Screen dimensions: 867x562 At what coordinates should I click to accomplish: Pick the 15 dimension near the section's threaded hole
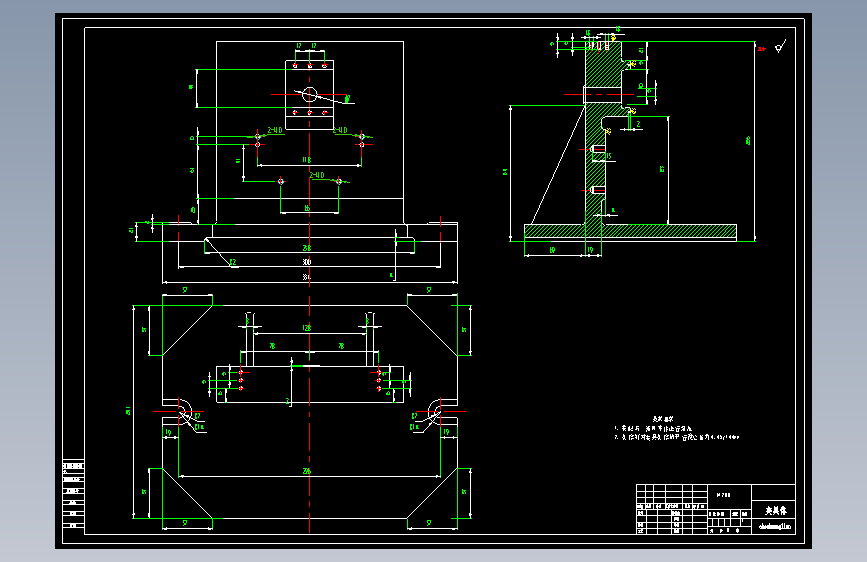pos(608,157)
